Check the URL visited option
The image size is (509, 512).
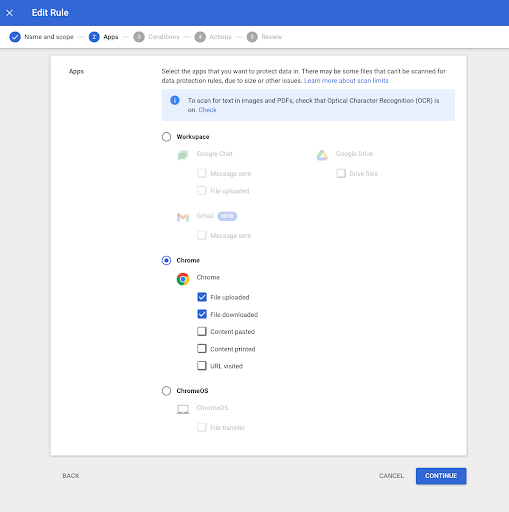202,366
